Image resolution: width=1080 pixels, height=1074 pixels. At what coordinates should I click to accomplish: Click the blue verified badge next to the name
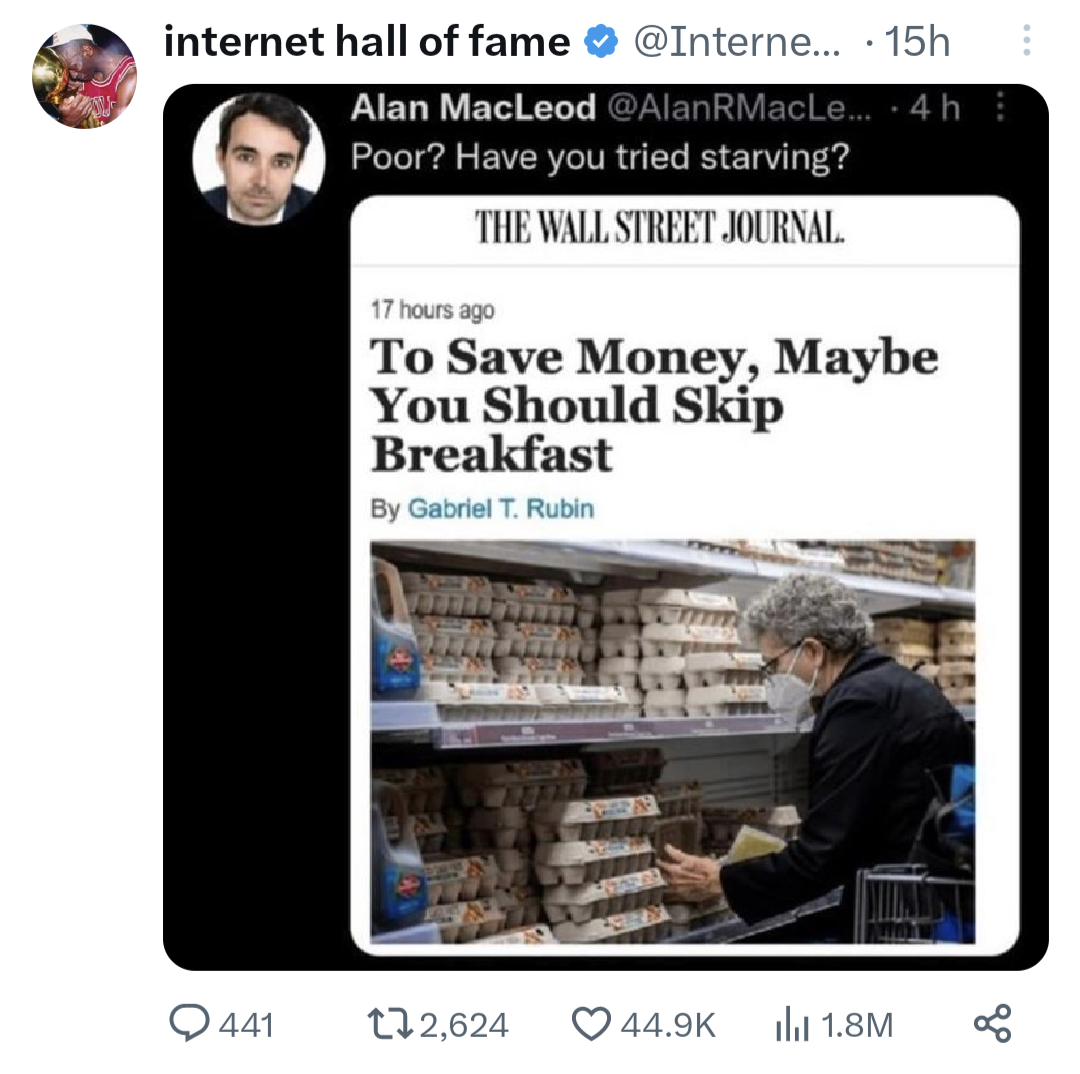pos(601,42)
